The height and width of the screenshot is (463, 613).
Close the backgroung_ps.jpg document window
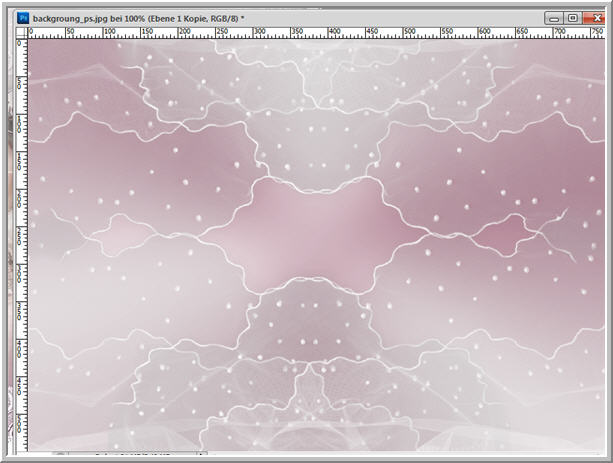594,18
